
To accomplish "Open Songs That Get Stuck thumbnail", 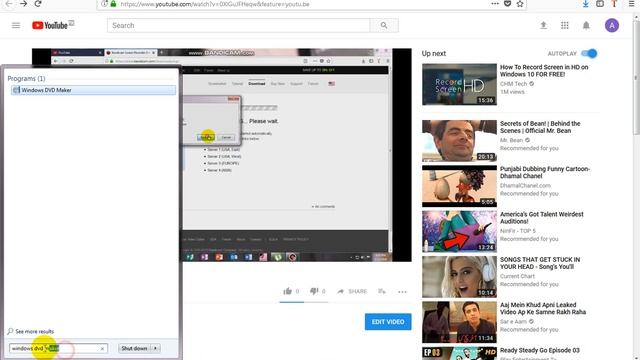I will pos(459,277).
